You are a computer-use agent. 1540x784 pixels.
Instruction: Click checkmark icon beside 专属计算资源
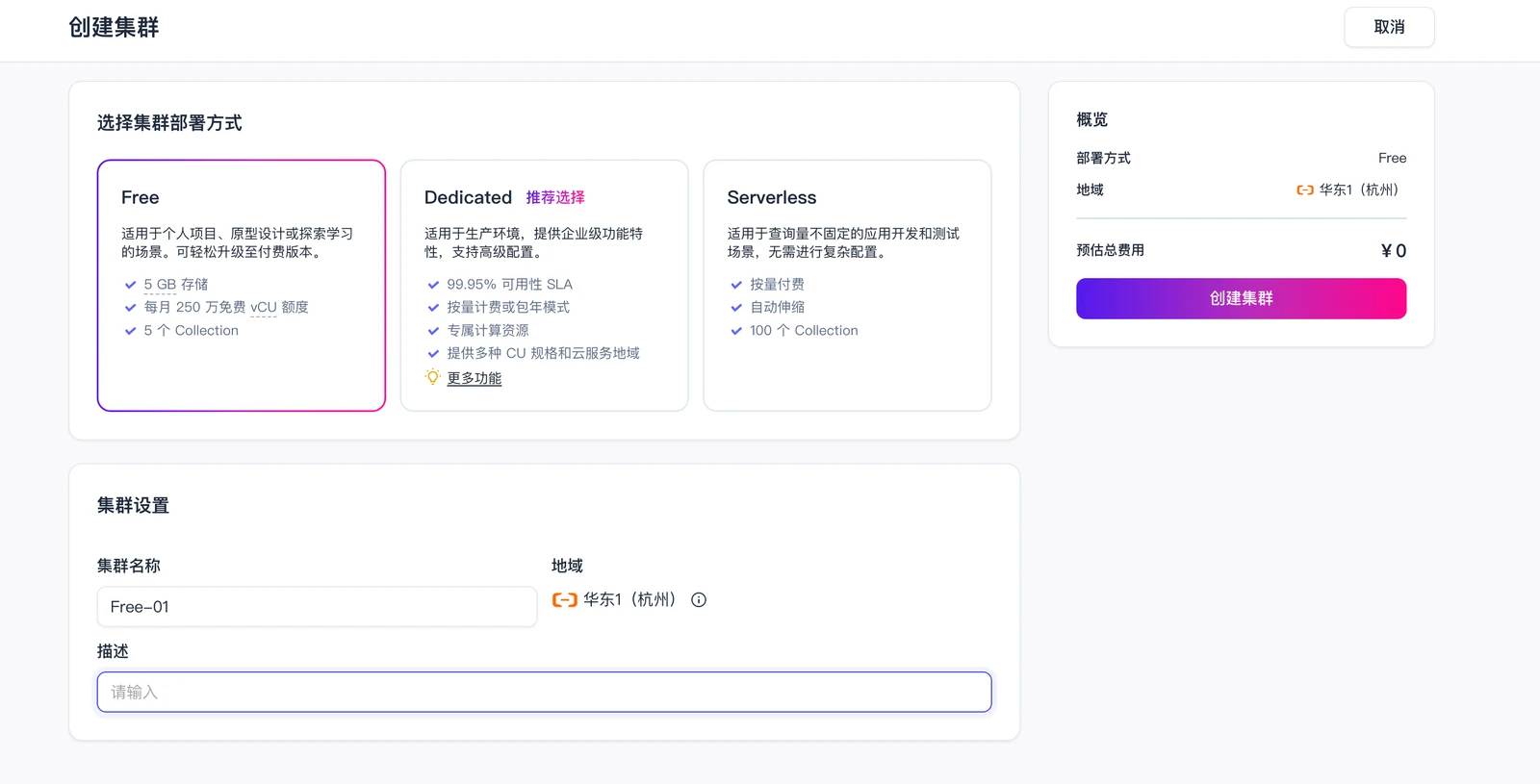[x=433, y=331]
